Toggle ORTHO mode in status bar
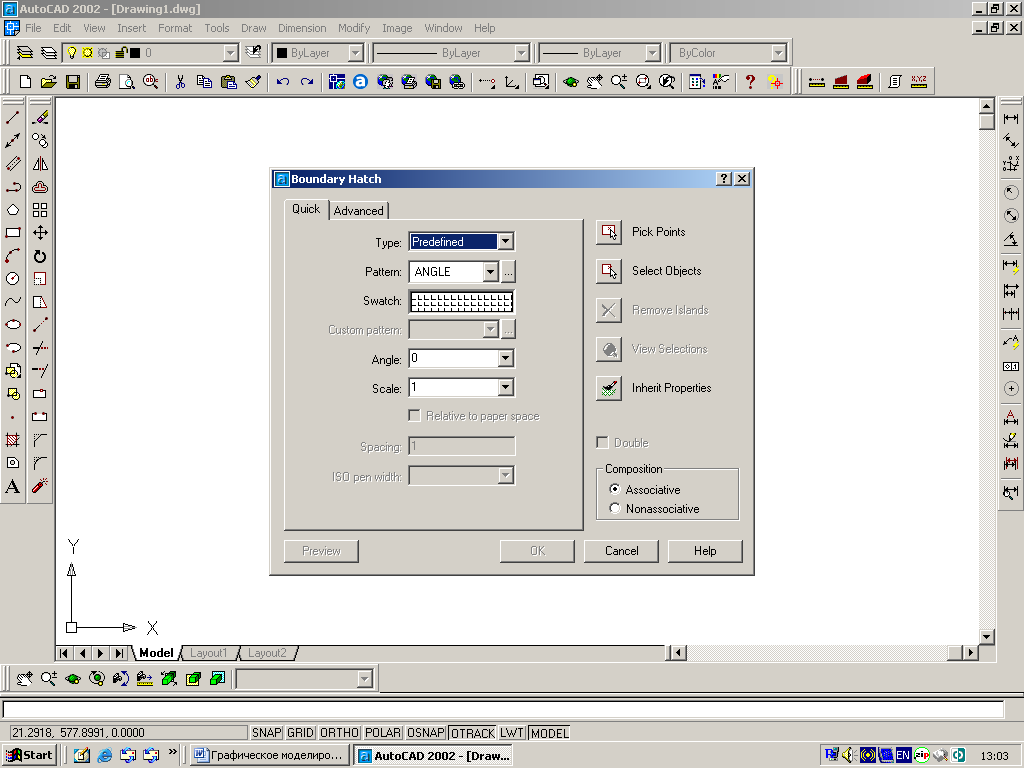 (x=340, y=733)
